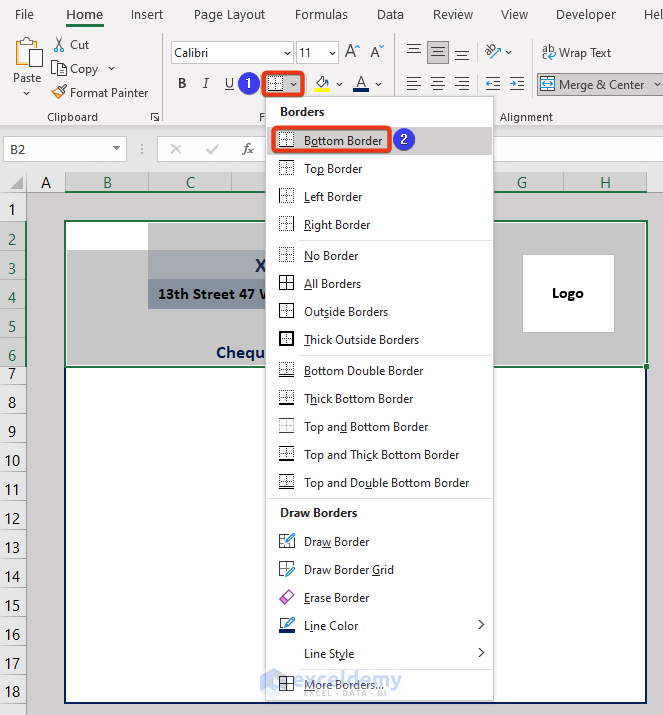Click the Cut scissors command
The image size is (663, 715).
[71, 45]
